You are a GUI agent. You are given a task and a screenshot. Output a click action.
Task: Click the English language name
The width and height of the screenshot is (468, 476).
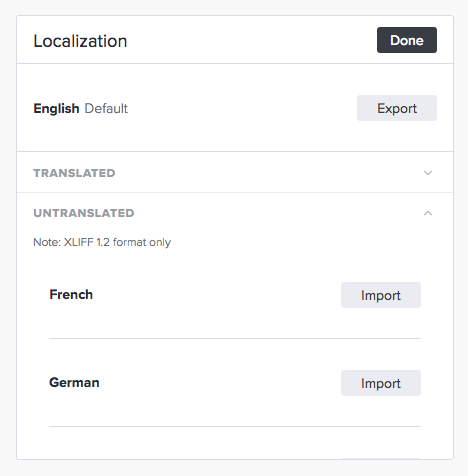[x=56, y=108]
